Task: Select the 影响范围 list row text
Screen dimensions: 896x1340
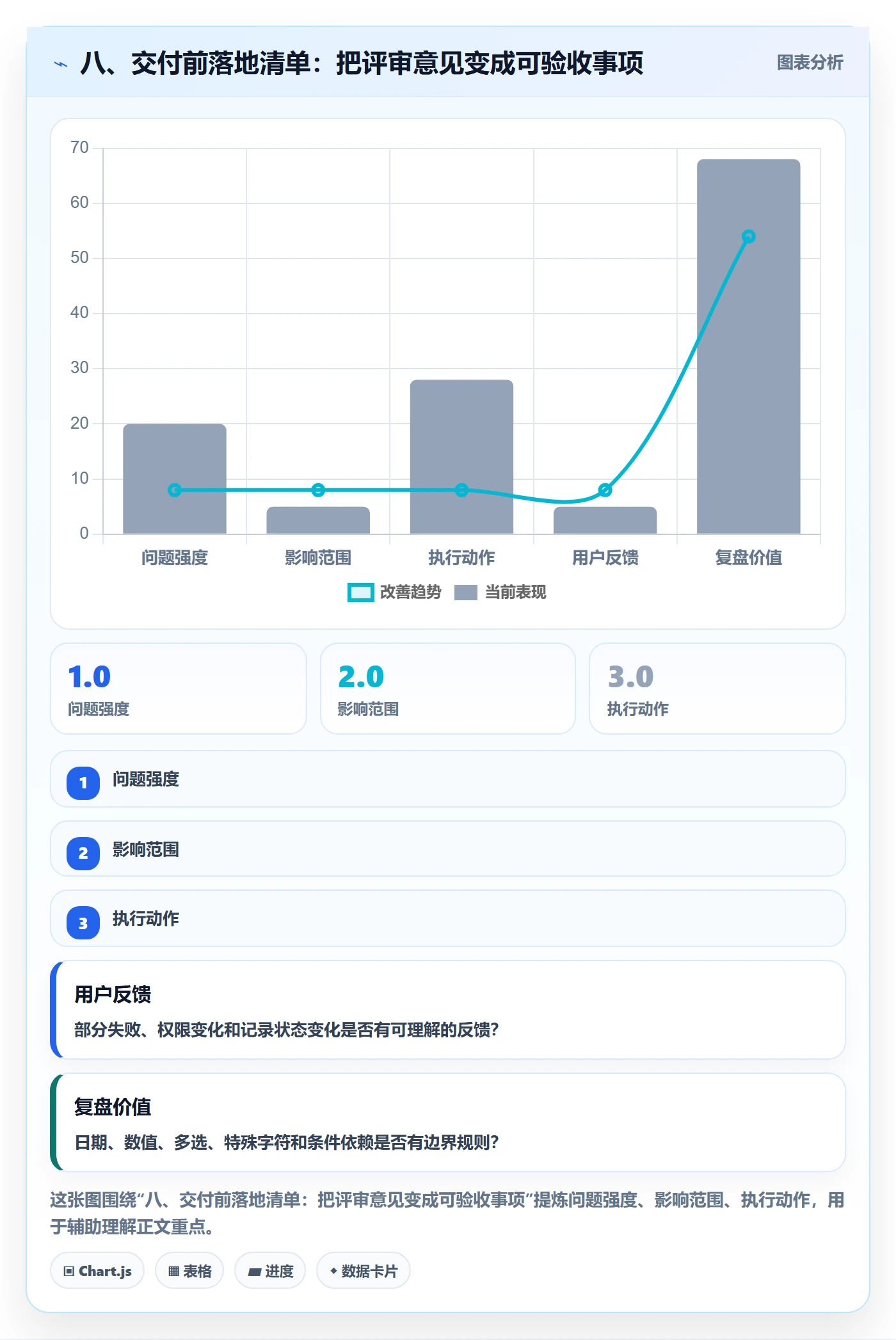Action: (x=146, y=850)
